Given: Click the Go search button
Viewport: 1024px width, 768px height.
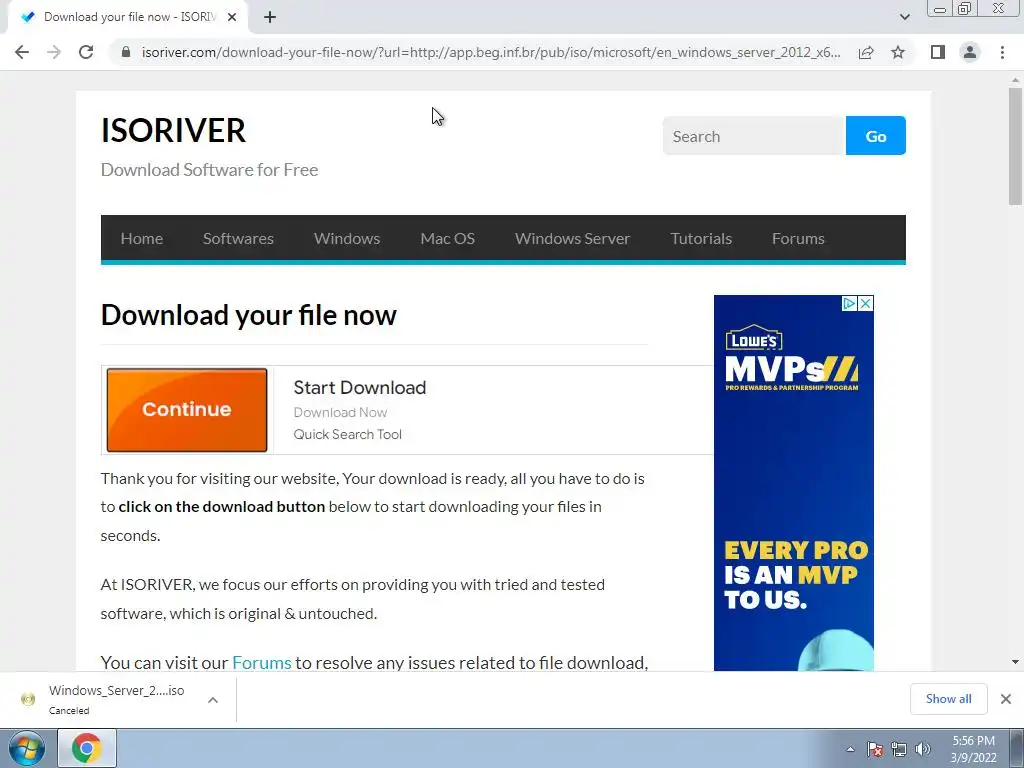Looking at the screenshot, I should coord(876,136).
